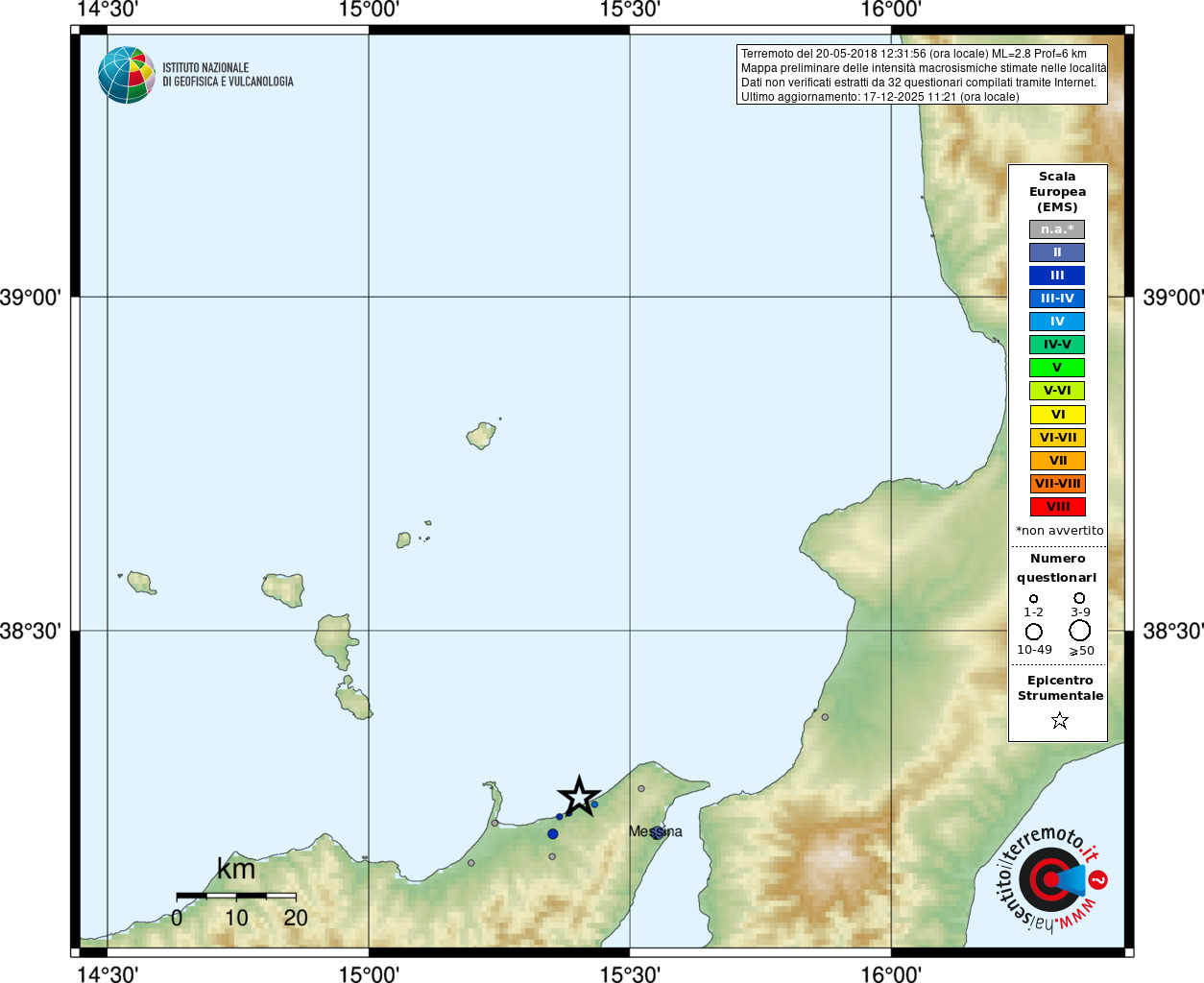Click the Messina city label
Image resolution: width=1204 pixels, height=983 pixels.
[656, 831]
